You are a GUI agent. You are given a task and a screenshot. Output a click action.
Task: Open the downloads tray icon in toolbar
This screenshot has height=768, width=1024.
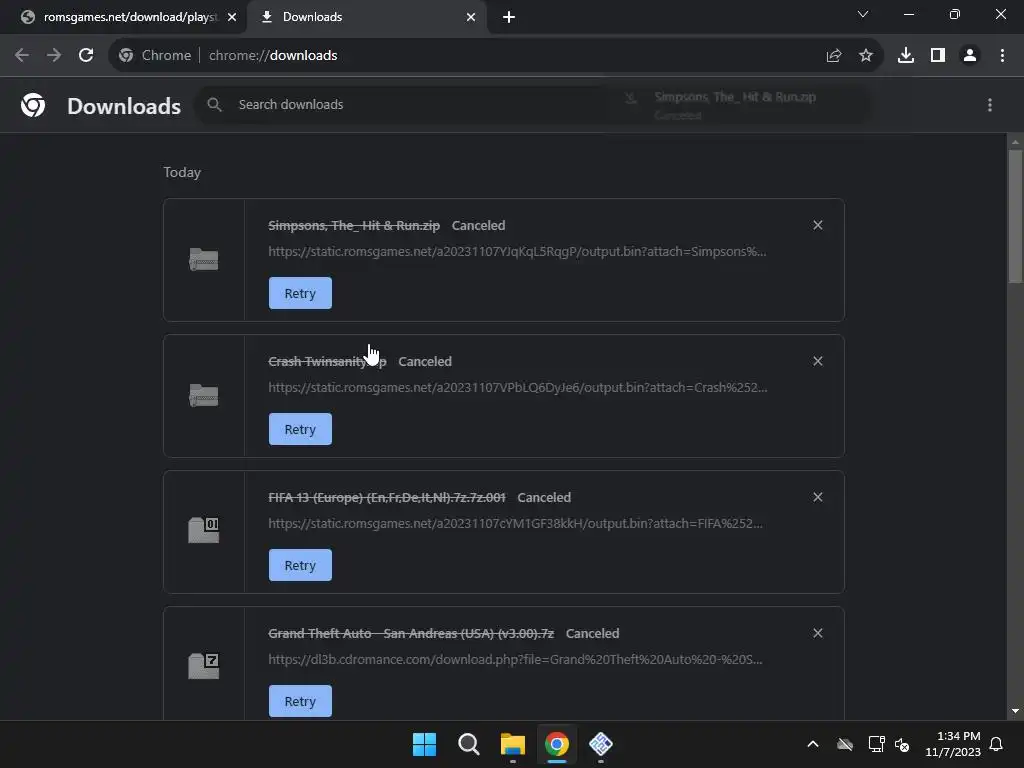[906, 56]
